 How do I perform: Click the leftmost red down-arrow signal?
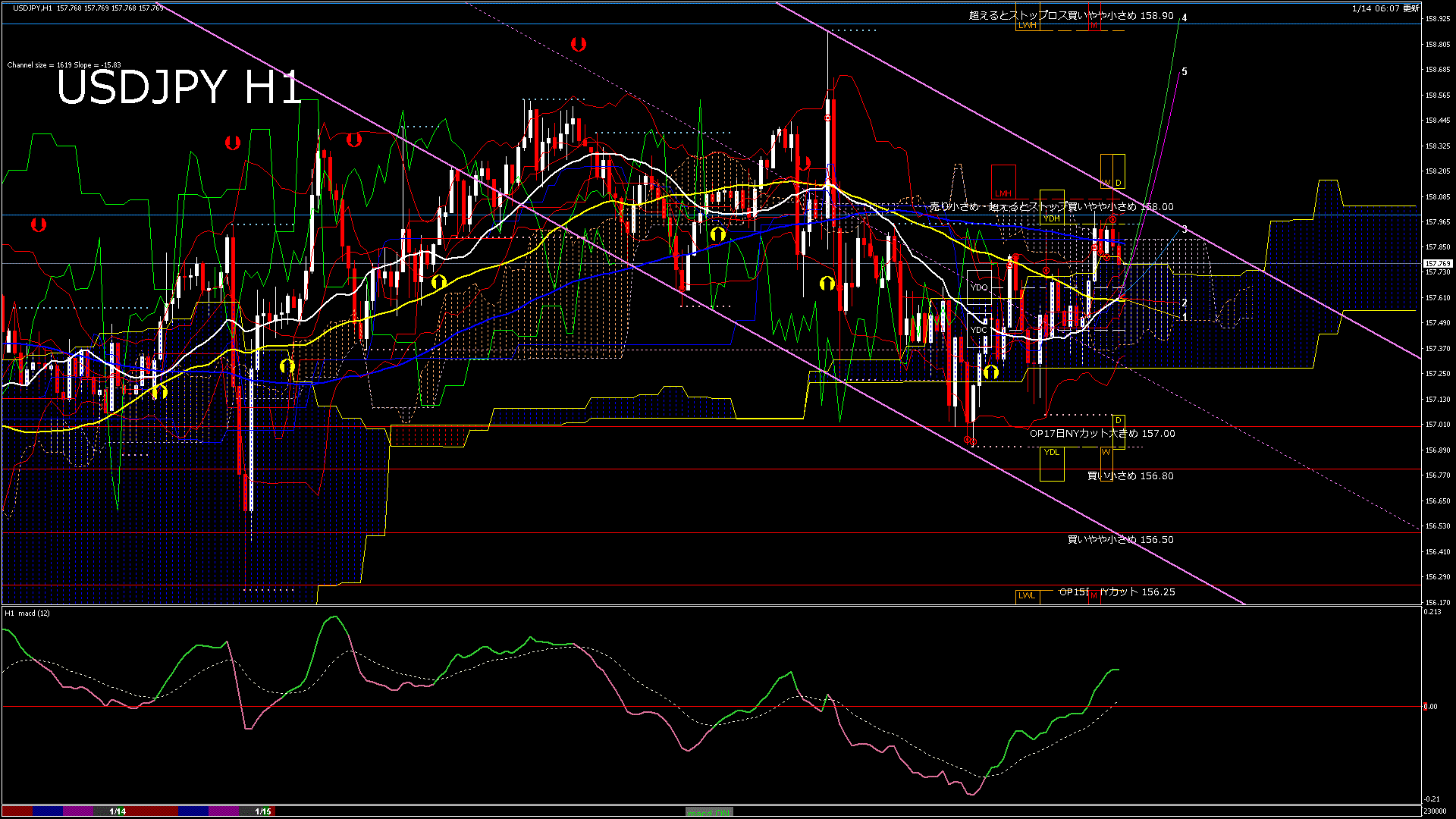(38, 224)
